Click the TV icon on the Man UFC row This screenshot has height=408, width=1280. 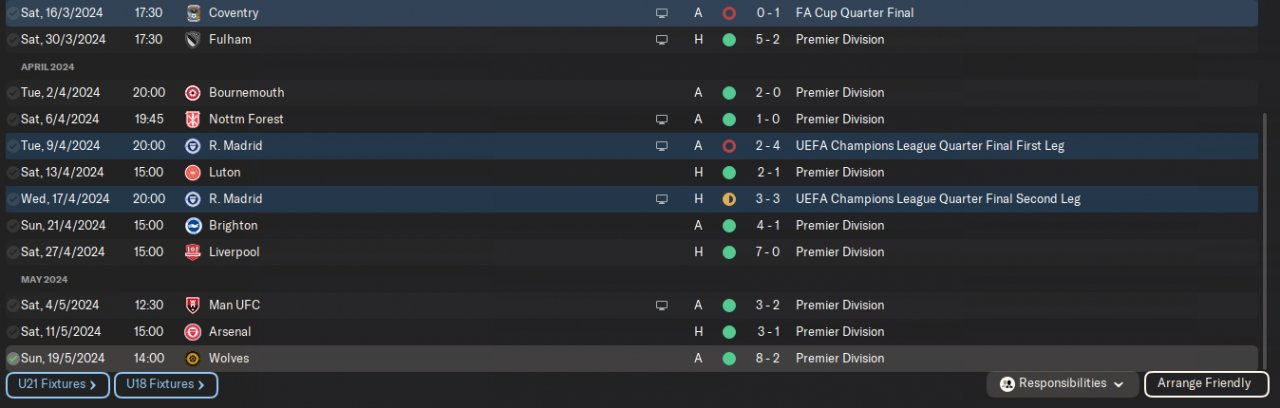661,305
